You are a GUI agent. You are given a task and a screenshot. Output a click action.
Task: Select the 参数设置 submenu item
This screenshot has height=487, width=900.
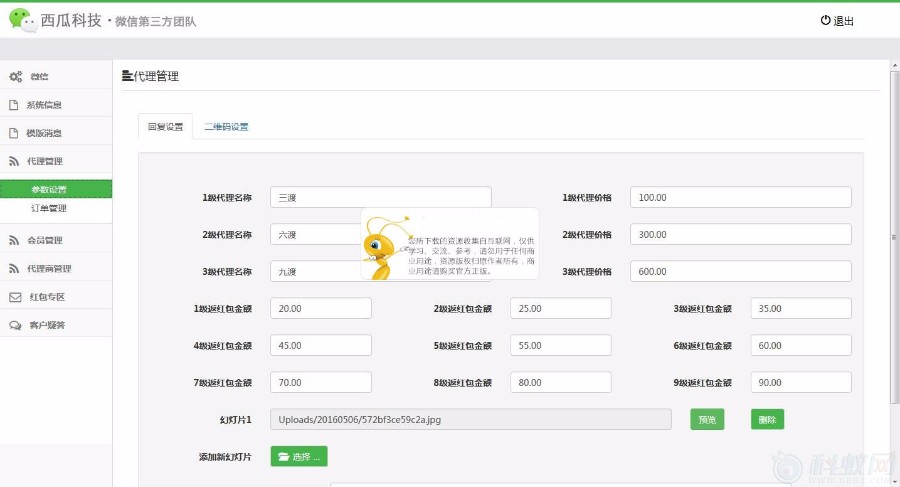[x=56, y=189]
